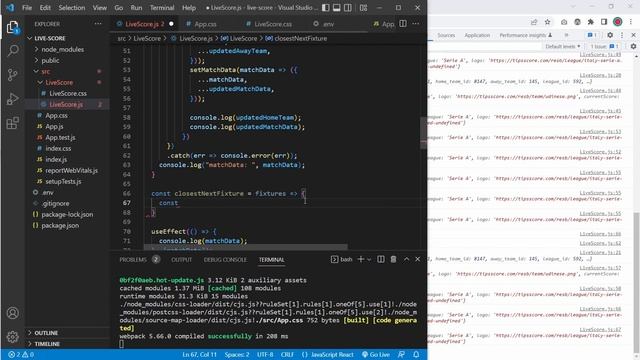Screen dimensions: 640x360
Task: Click JavaScript React language mode
Action: (328, 355)
